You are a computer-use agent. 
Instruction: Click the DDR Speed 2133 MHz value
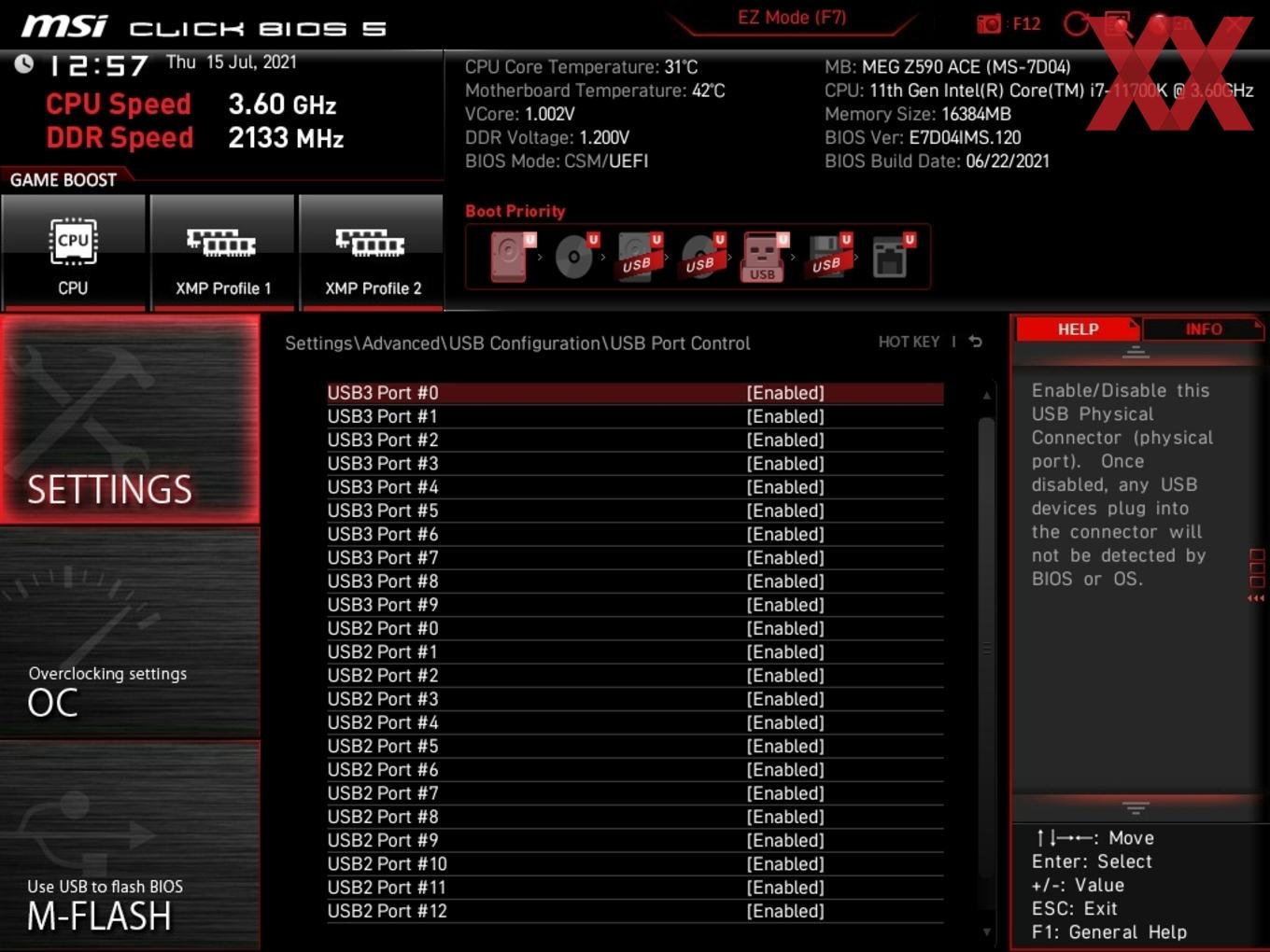click(286, 138)
